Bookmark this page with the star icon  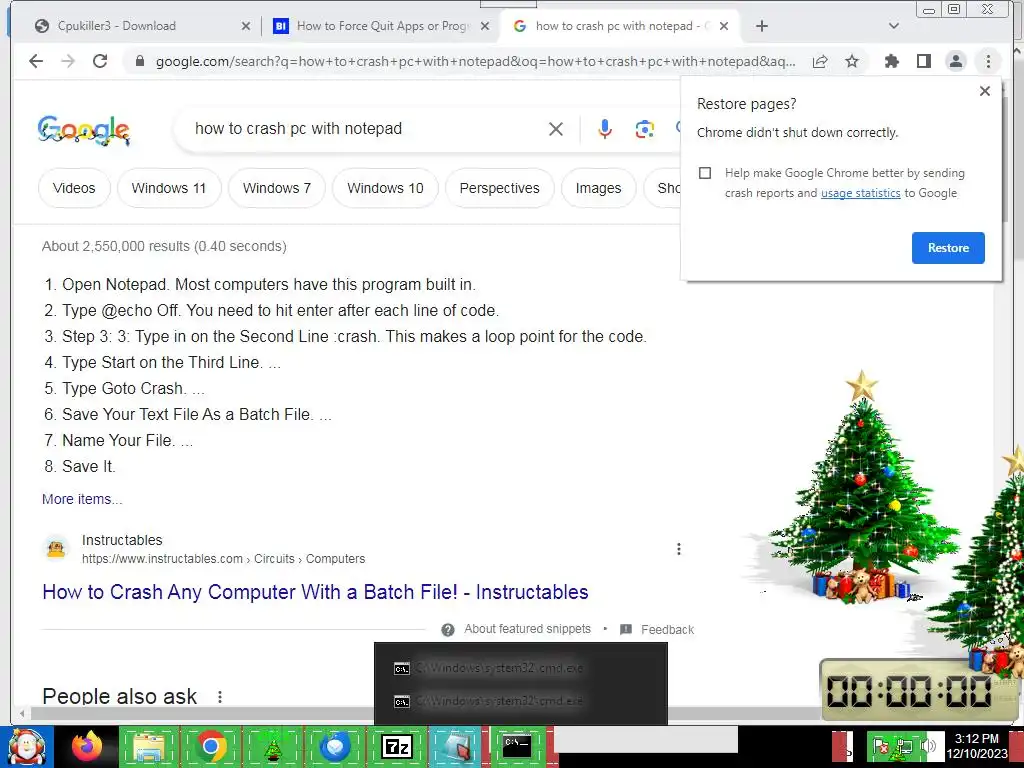click(x=852, y=61)
